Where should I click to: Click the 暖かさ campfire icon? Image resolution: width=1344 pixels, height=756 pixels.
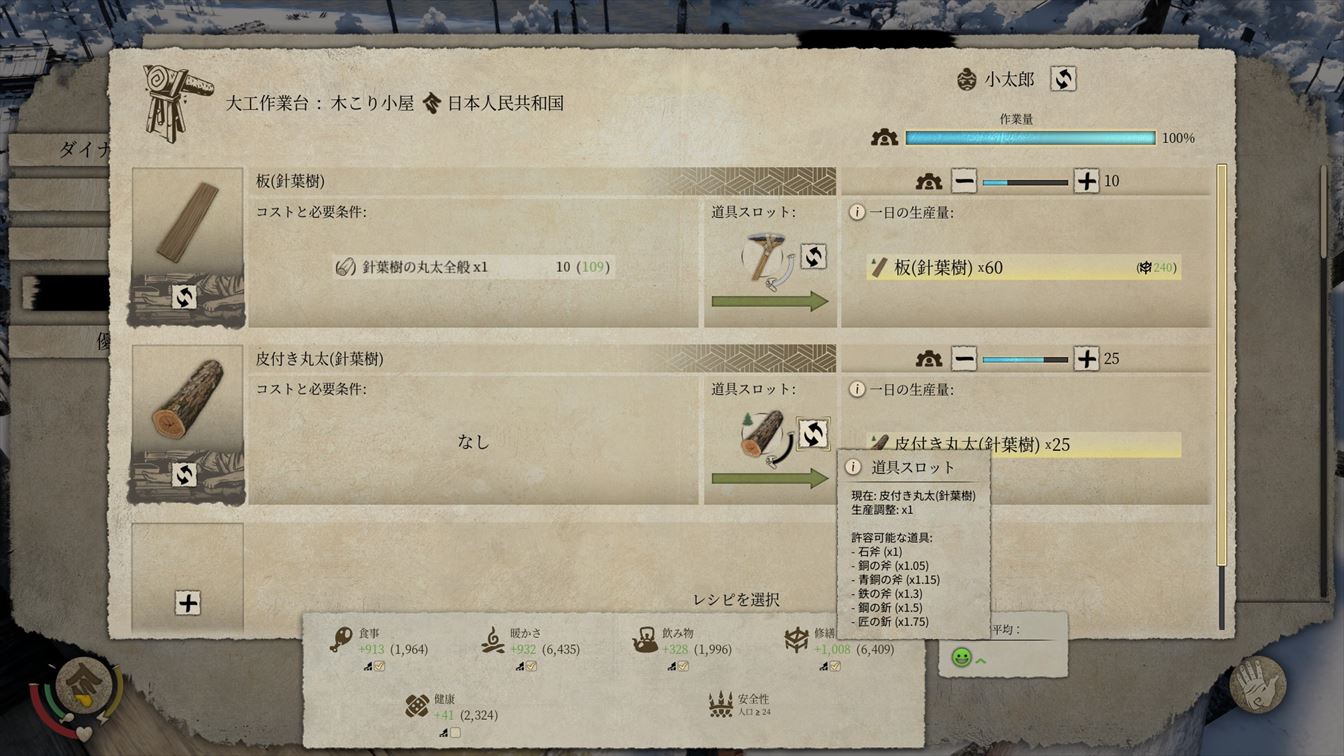pyautogui.click(x=492, y=641)
